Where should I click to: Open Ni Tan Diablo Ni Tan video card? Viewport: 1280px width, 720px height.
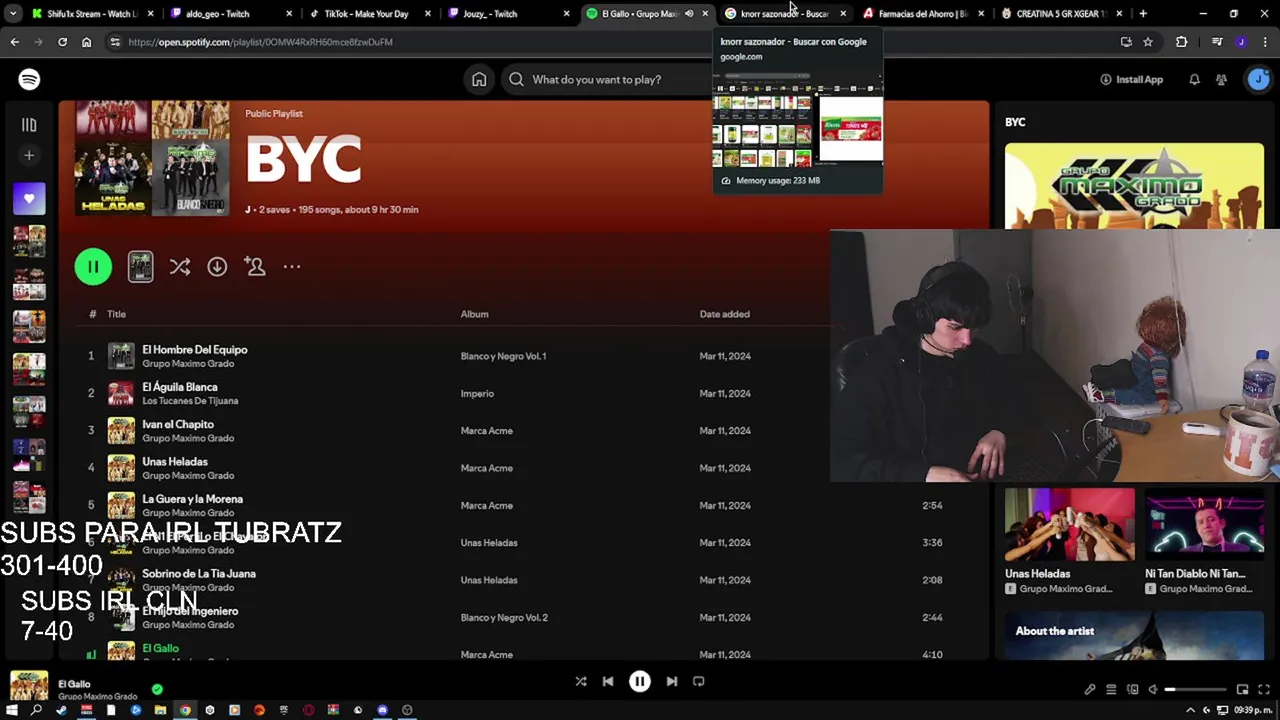coord(1205,541)
